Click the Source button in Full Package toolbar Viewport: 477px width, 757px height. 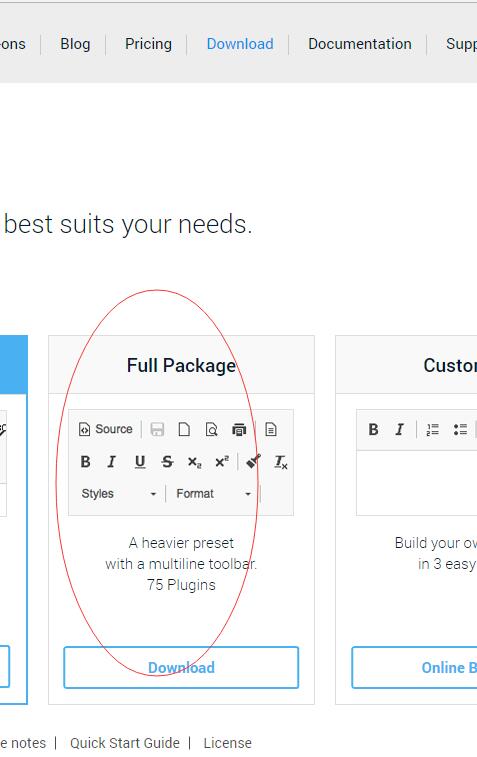[105, 429]
